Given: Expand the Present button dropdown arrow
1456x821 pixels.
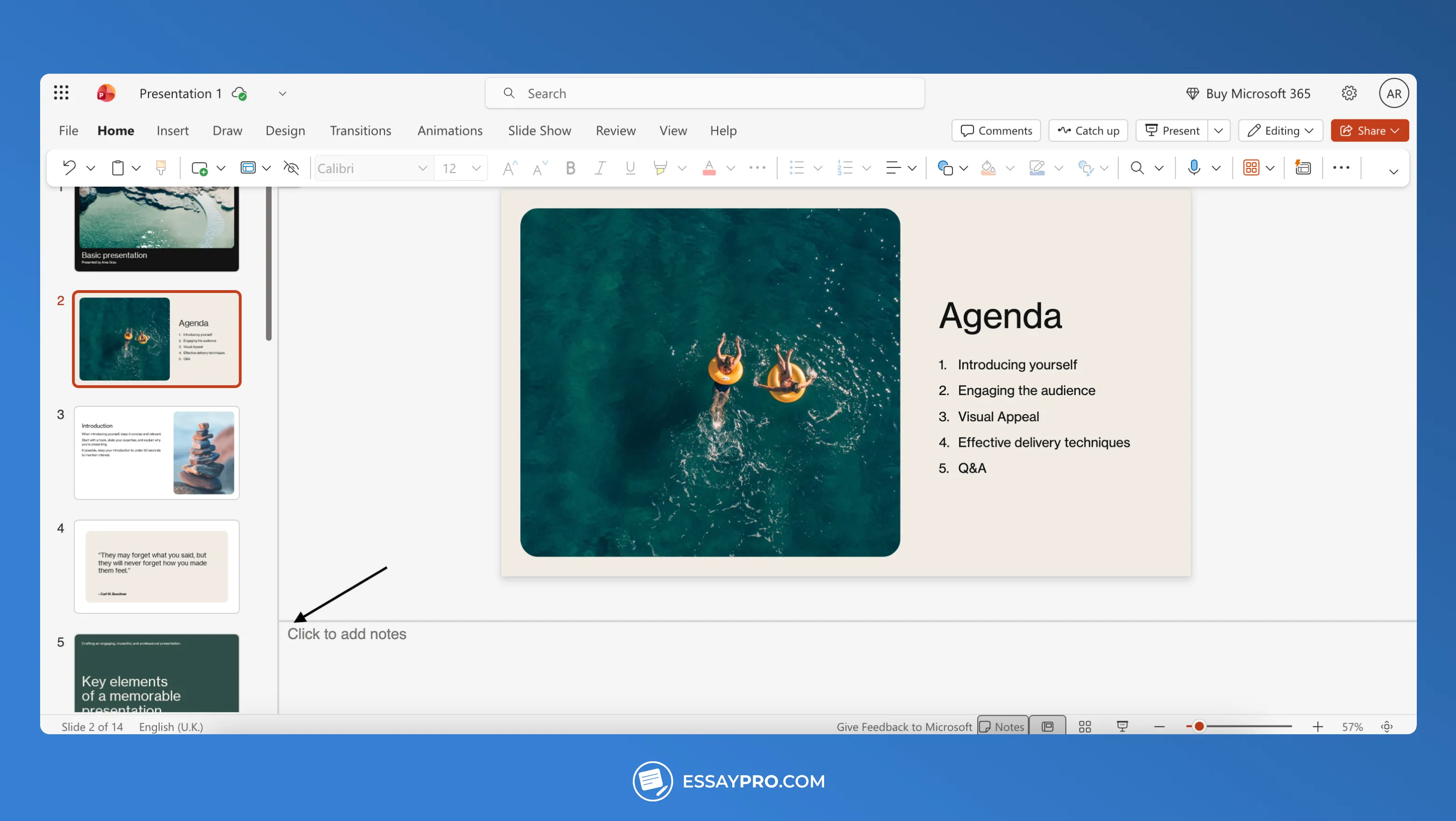Looking at the screenshot, I should pos(1219,131).
